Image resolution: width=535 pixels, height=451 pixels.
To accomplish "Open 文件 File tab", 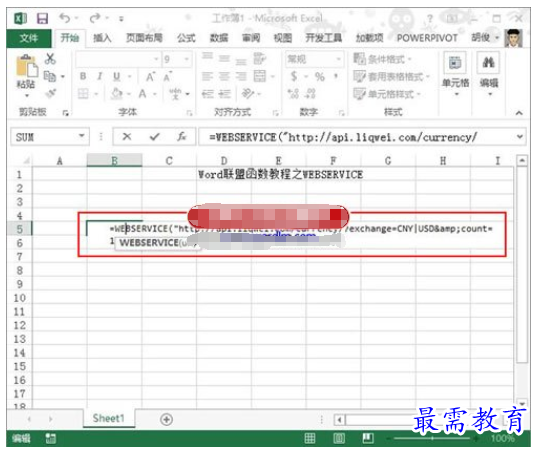I will 29,38.
